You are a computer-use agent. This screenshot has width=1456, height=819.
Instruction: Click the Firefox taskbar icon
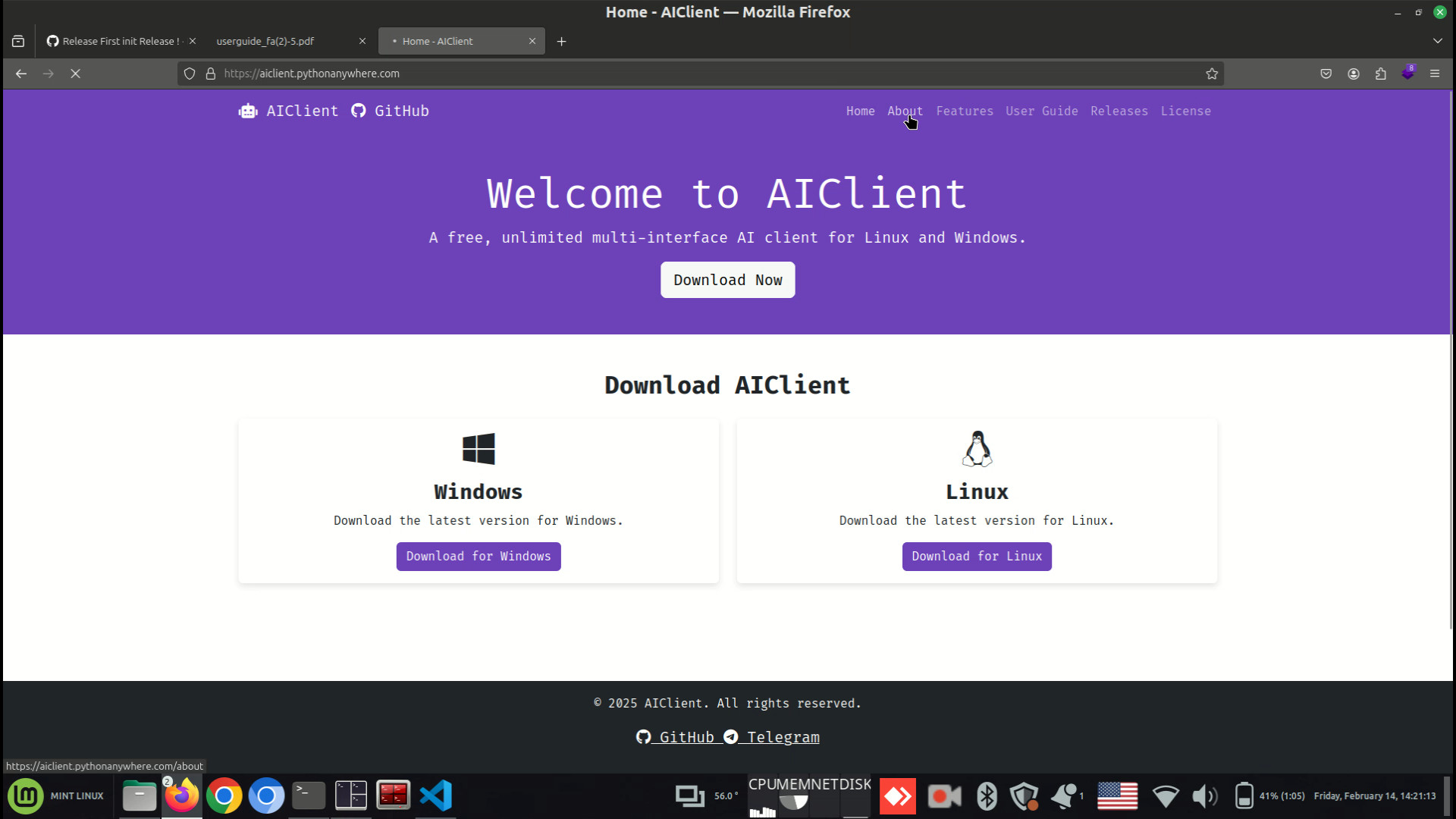182,796
